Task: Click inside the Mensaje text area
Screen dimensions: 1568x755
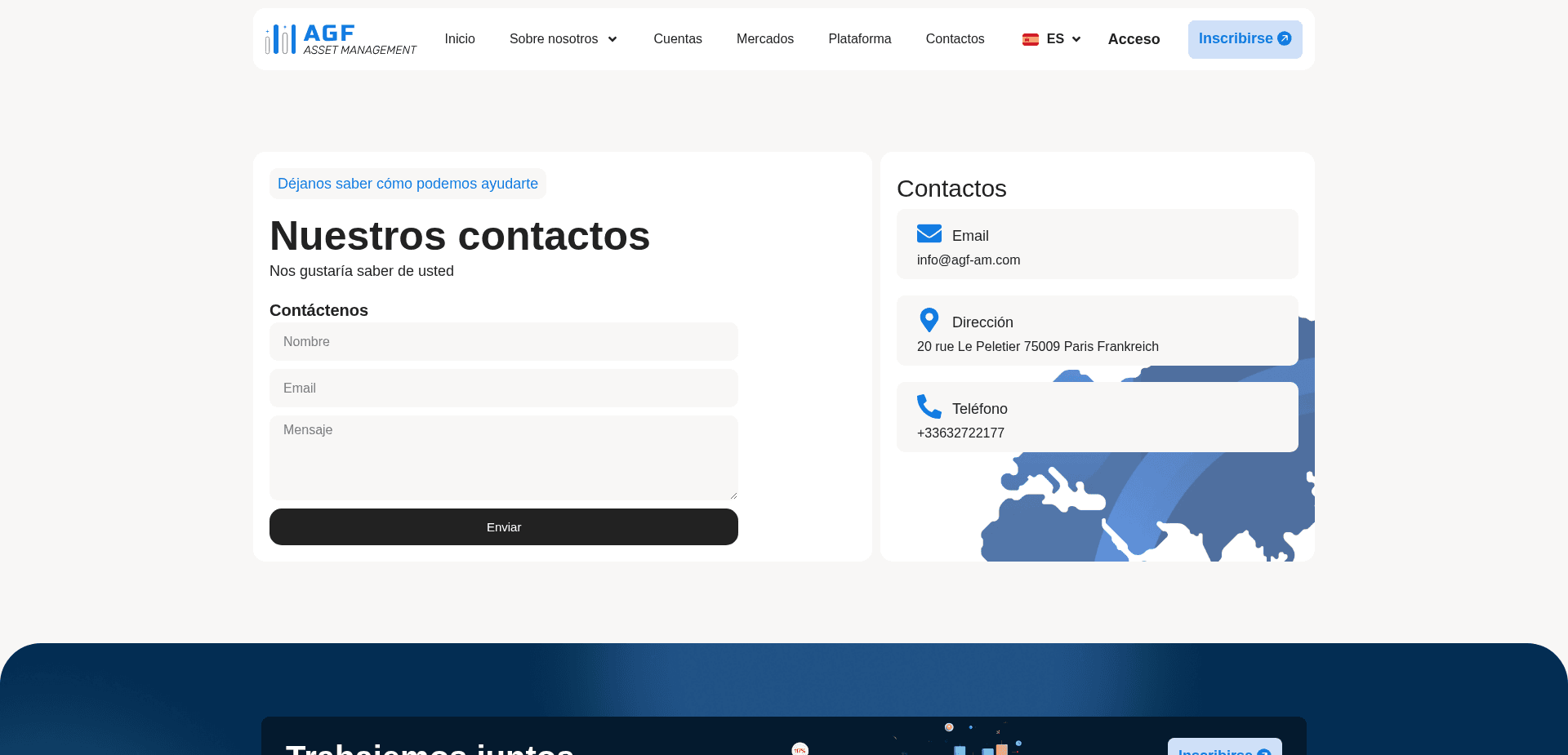Action: click(x=503, y=457)
